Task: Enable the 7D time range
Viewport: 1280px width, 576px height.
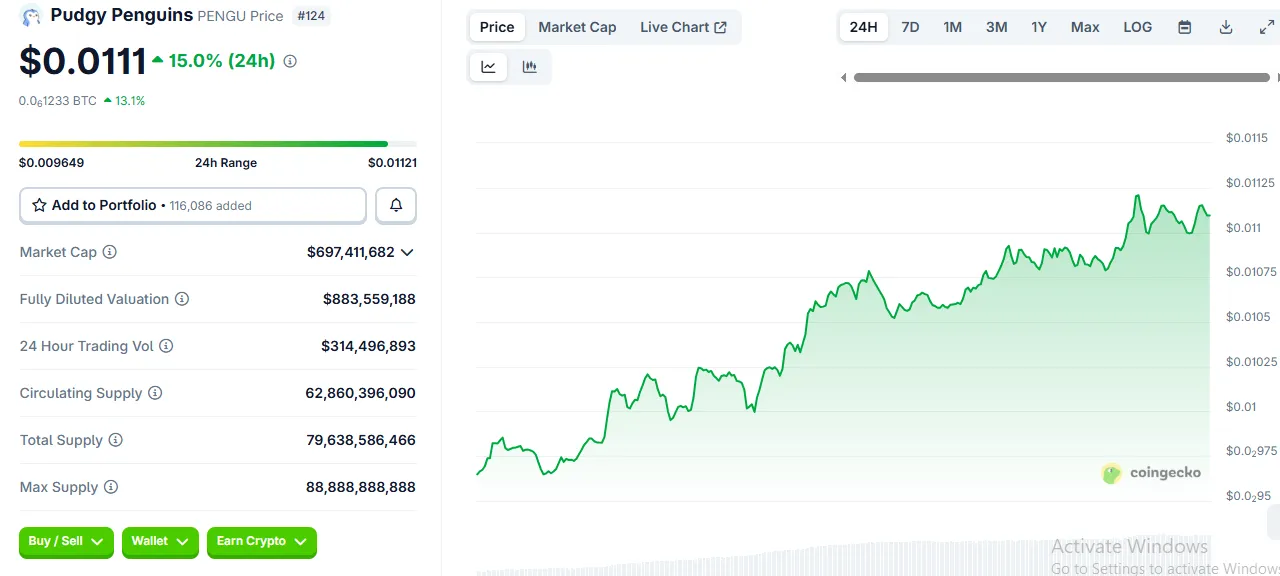Action: click(x=910, y=27)
